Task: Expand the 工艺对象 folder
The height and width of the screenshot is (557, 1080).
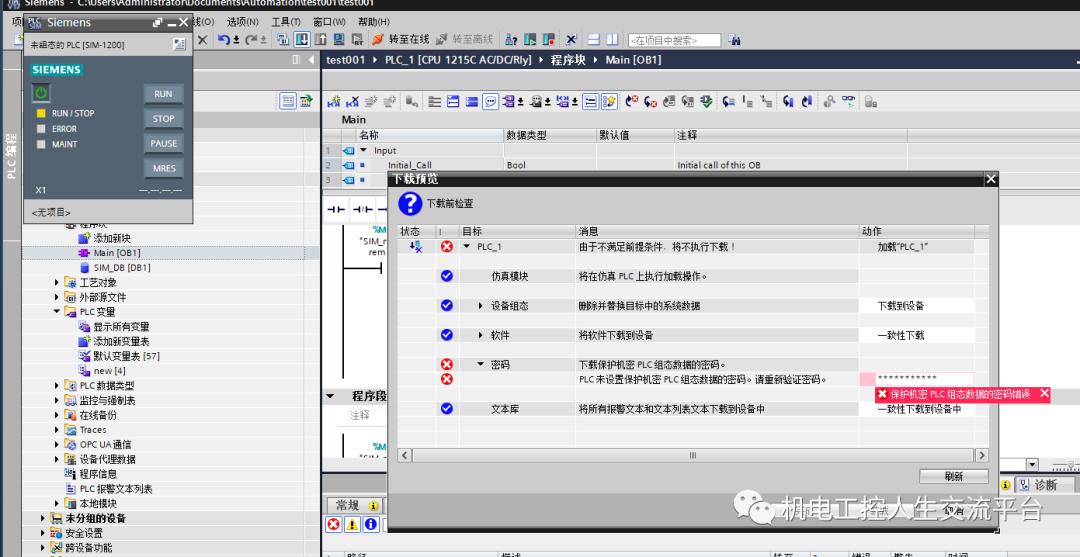Action: pos(56,282)
